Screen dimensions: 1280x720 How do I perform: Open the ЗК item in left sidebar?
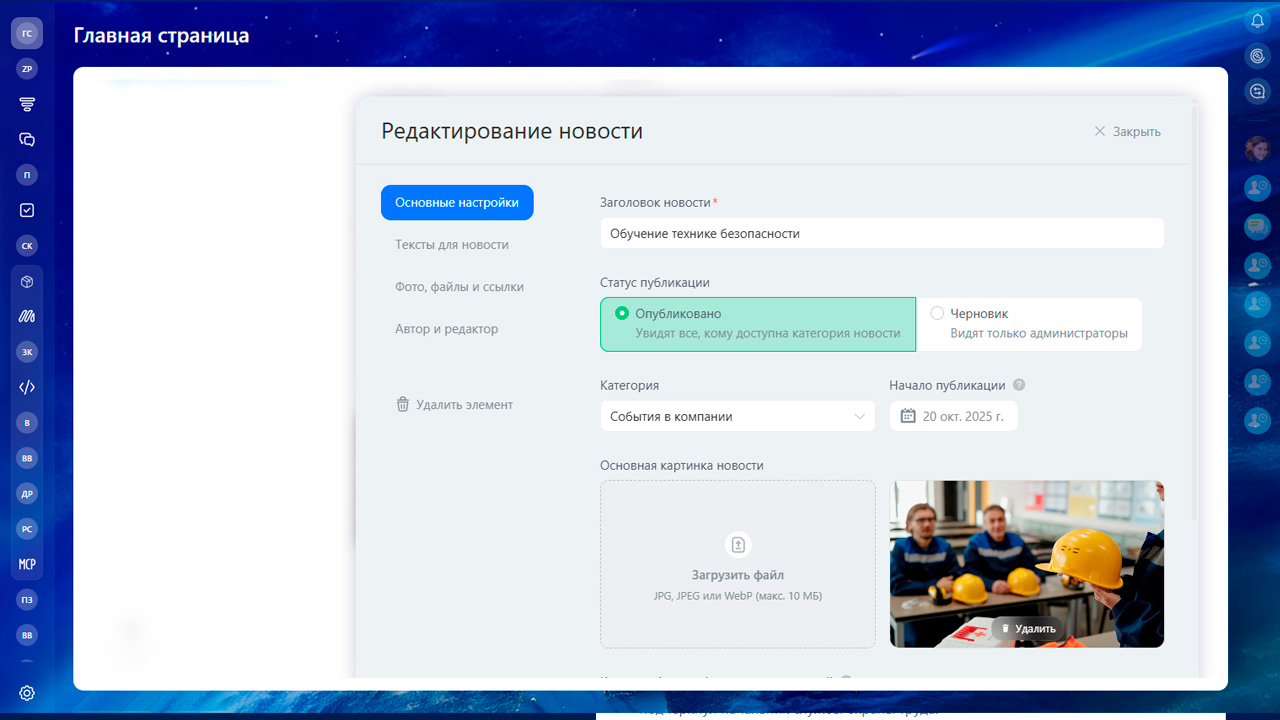pyautogui.click(x=27, y=352)
